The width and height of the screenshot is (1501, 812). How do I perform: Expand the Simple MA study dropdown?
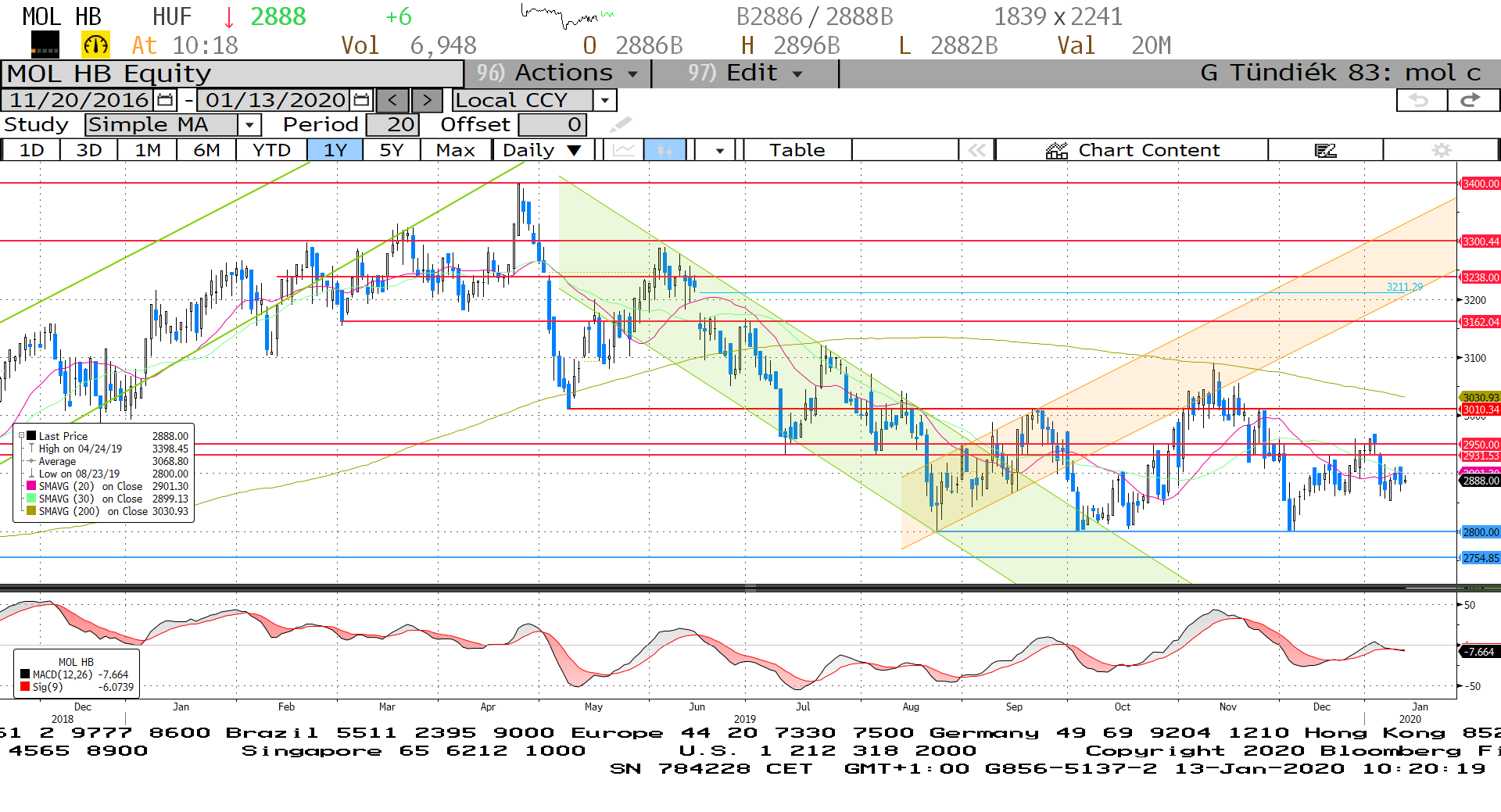coord(249,125)
